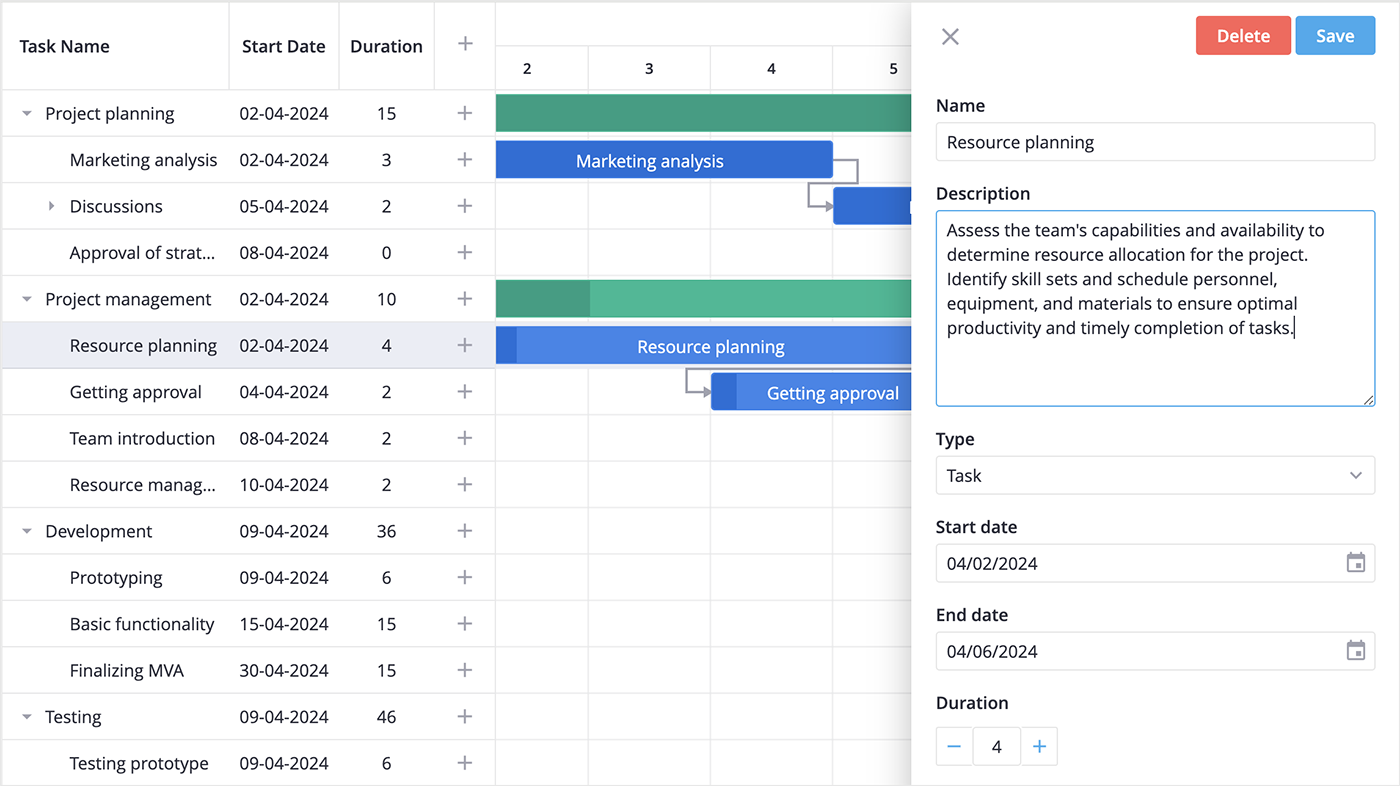Click the day 3 timeline header cell
Screen dimensions: 1400x786
tap(649, 68)
